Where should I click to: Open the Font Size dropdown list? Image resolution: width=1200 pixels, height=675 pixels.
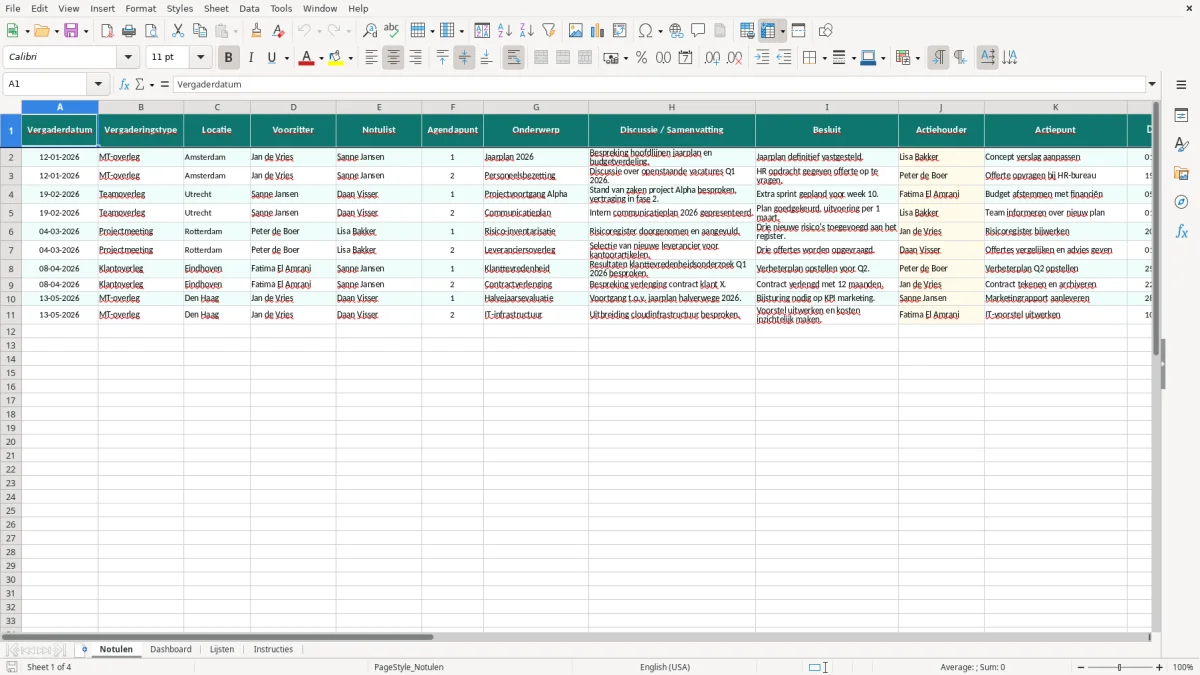point(200,58)
